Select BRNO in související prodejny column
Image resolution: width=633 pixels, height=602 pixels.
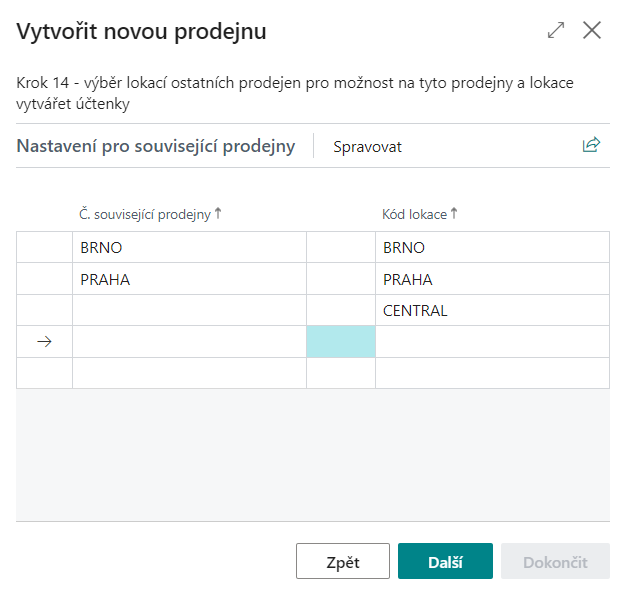tap(189, 247)
